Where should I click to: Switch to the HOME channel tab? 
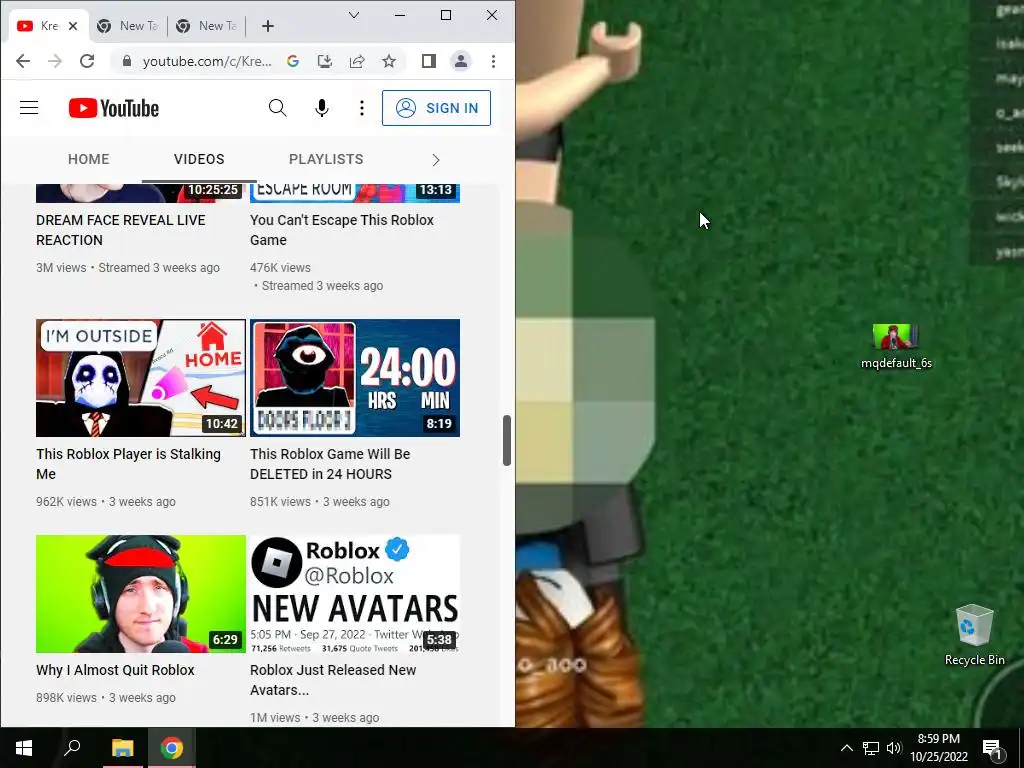89,159
